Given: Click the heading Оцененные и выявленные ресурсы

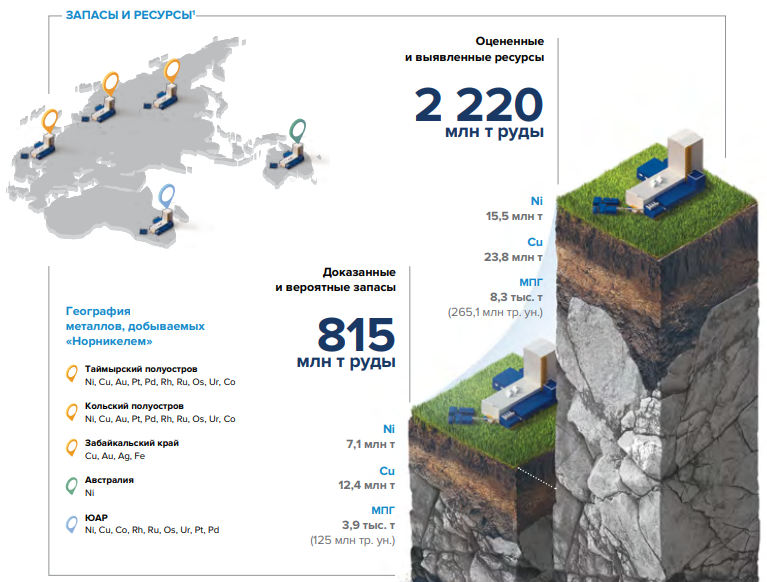Looking at the screenshot, I should click(474, 49).
